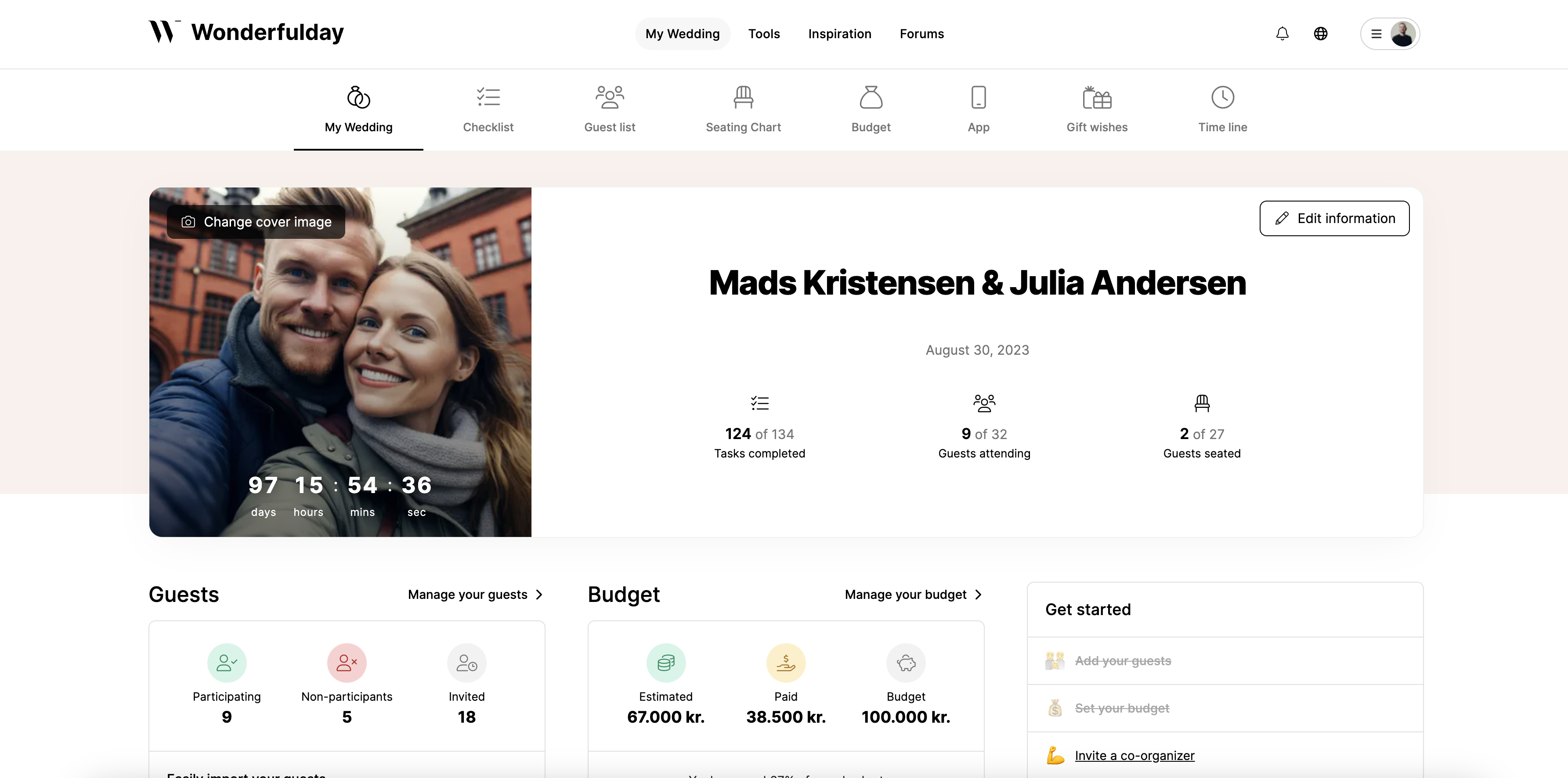Image resolution: width=1568 pixels, height=778 pixels.
Task: Click the couple cover photo
Action: point(340,362)
